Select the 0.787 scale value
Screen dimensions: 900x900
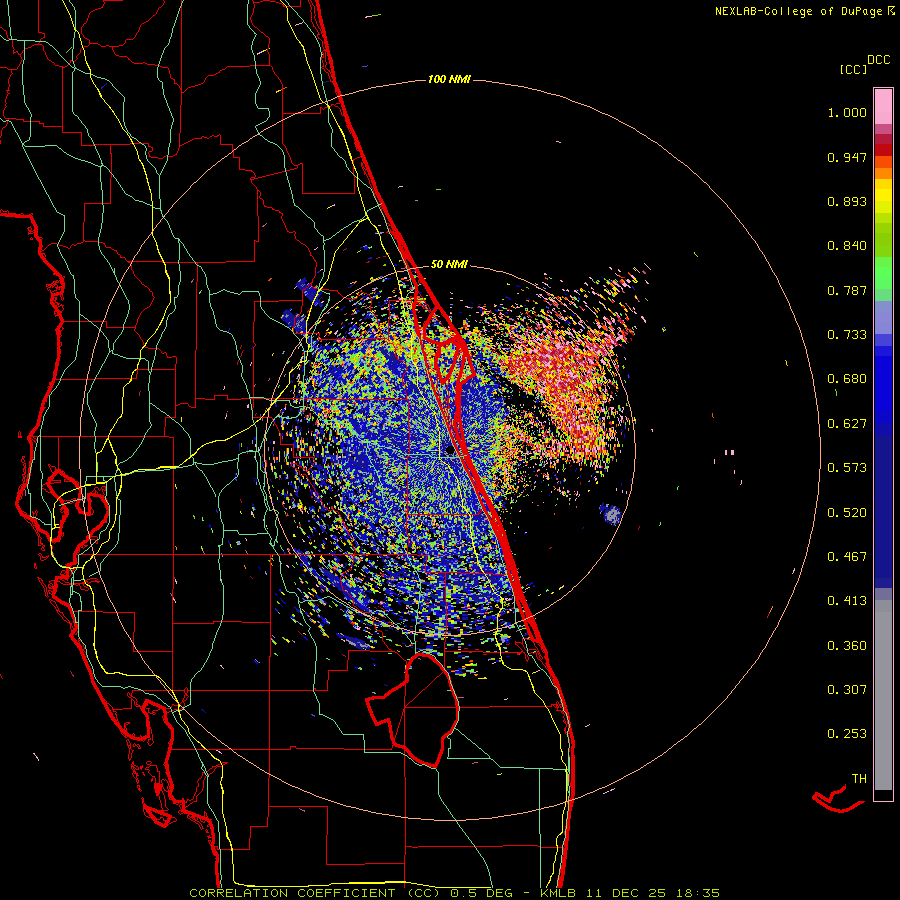pos(847,290)
